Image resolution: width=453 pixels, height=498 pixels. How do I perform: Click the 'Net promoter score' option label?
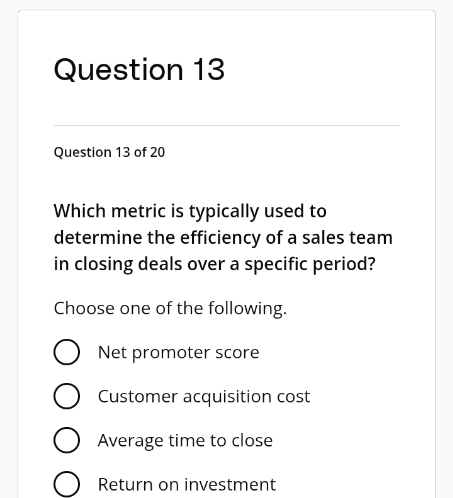coord(178,353)
